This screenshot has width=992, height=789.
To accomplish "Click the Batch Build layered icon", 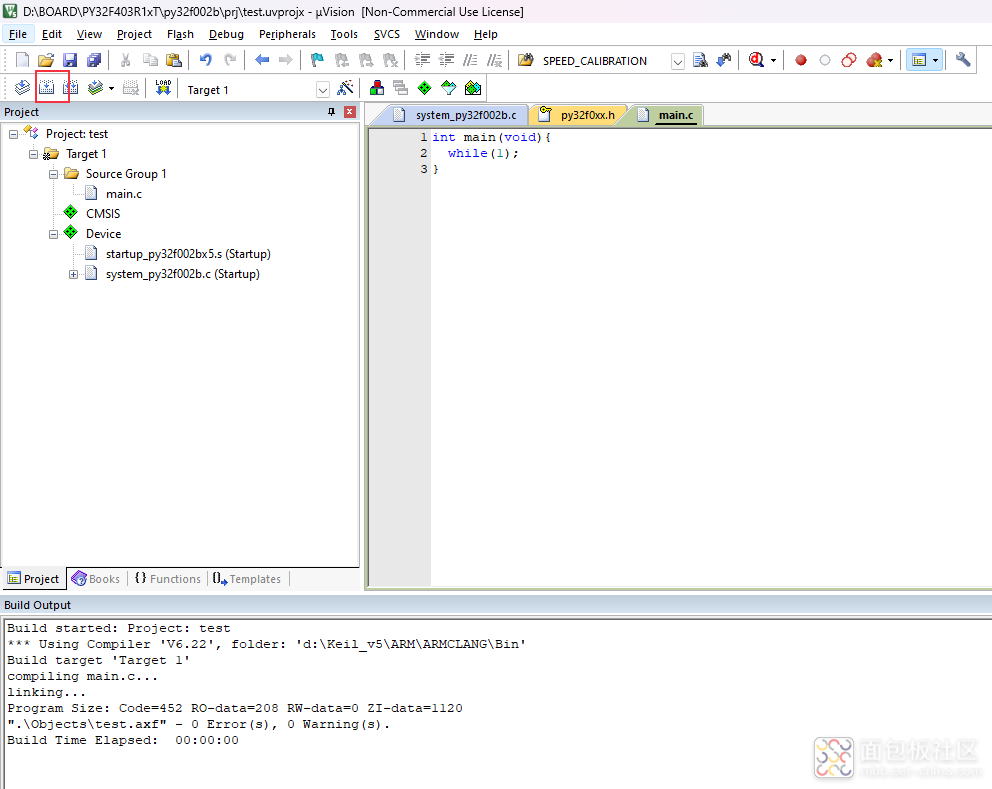I will pos(95,88).
